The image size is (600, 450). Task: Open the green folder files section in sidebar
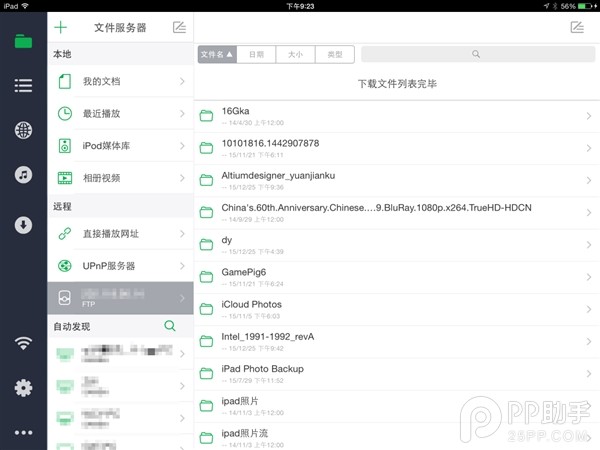pyautogui.click(x=23, y=41)
